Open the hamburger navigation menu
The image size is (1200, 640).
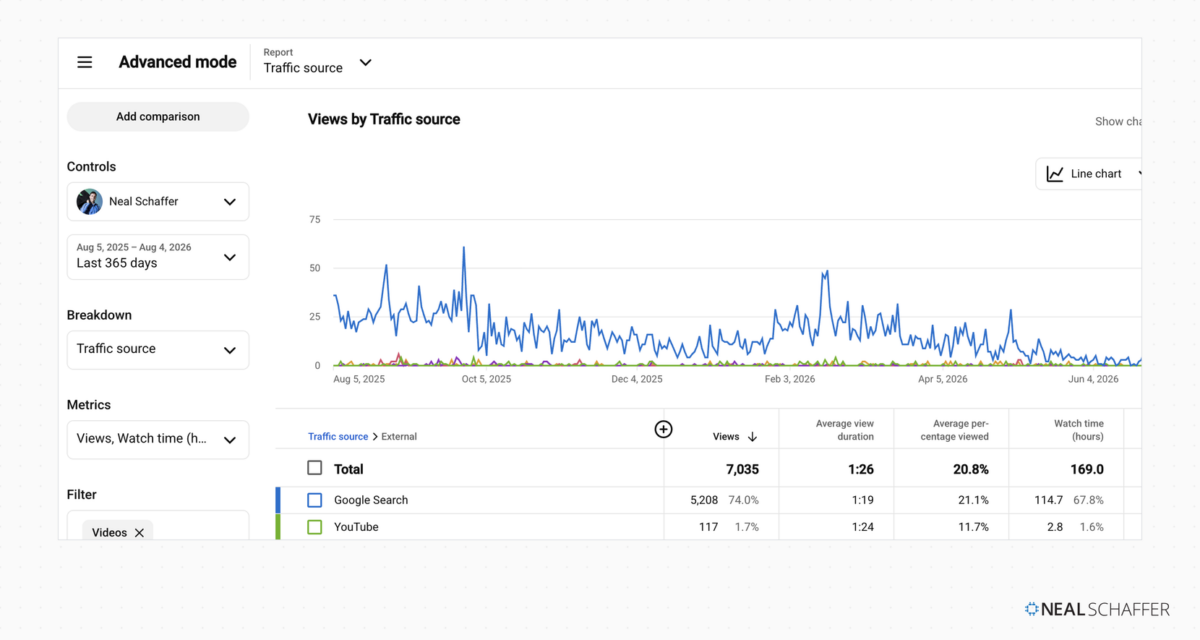[x=85, y=62]
